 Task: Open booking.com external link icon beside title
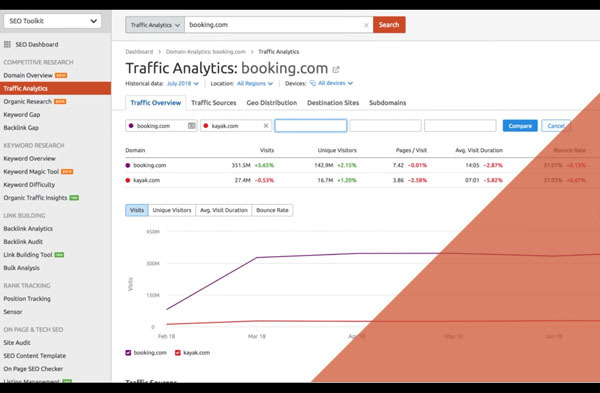tap(336, 69)
